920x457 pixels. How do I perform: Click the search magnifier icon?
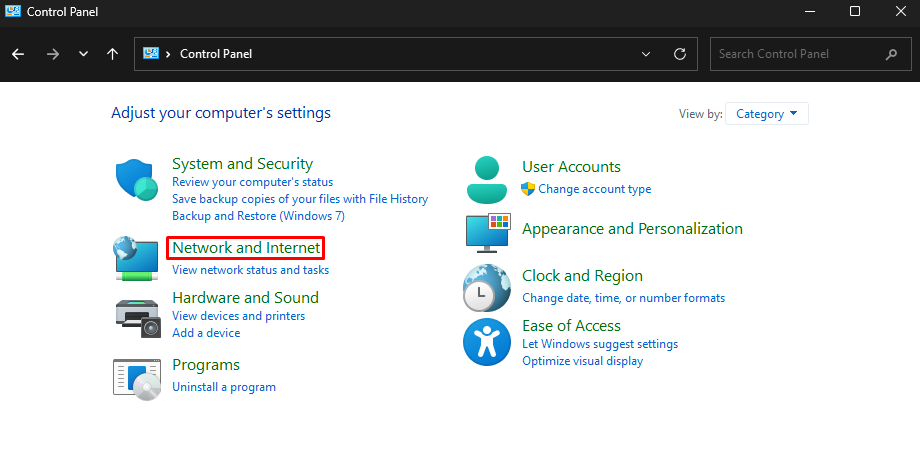(891, 54)
